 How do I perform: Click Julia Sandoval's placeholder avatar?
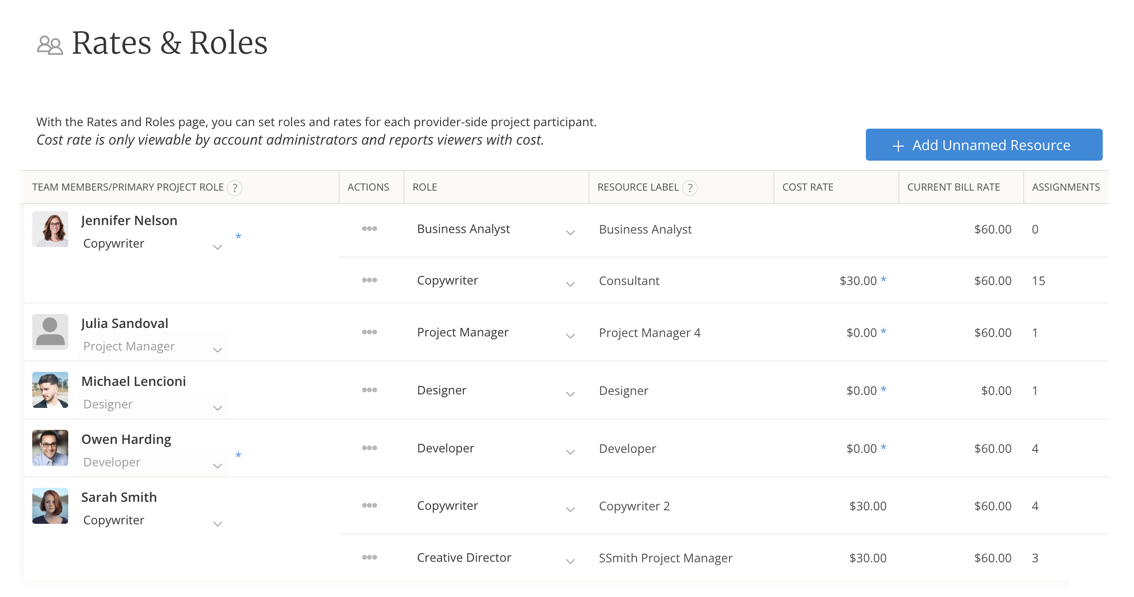coord(51,331)
